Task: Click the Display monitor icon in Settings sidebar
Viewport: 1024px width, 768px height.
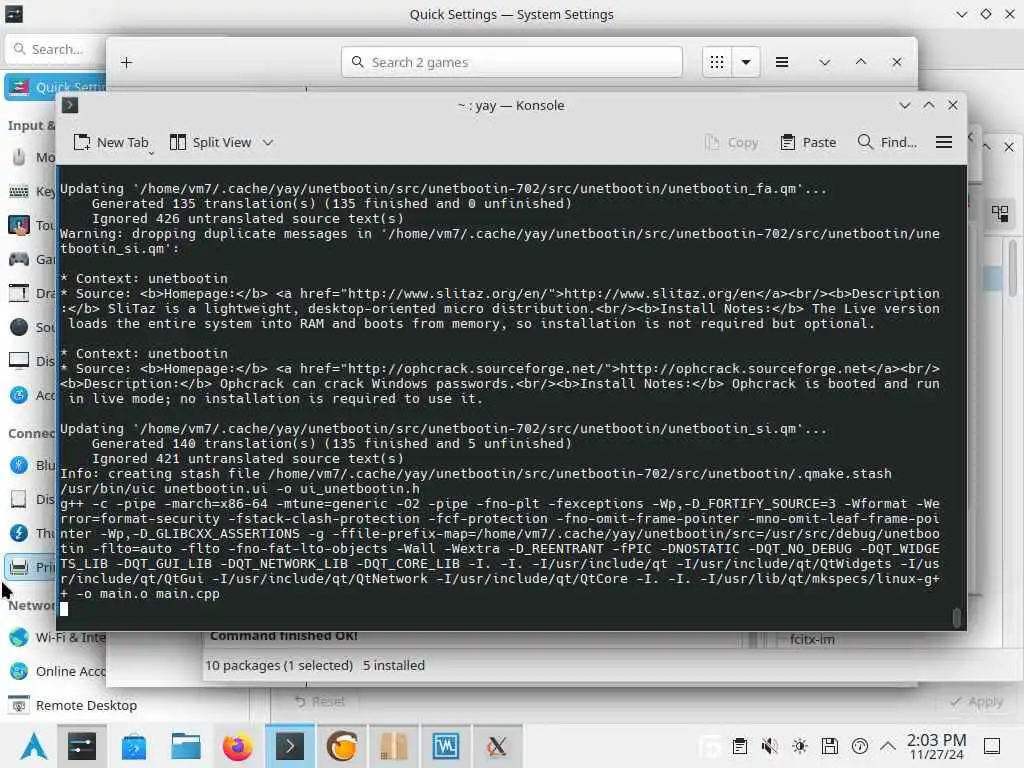Action: click(19, 360)
